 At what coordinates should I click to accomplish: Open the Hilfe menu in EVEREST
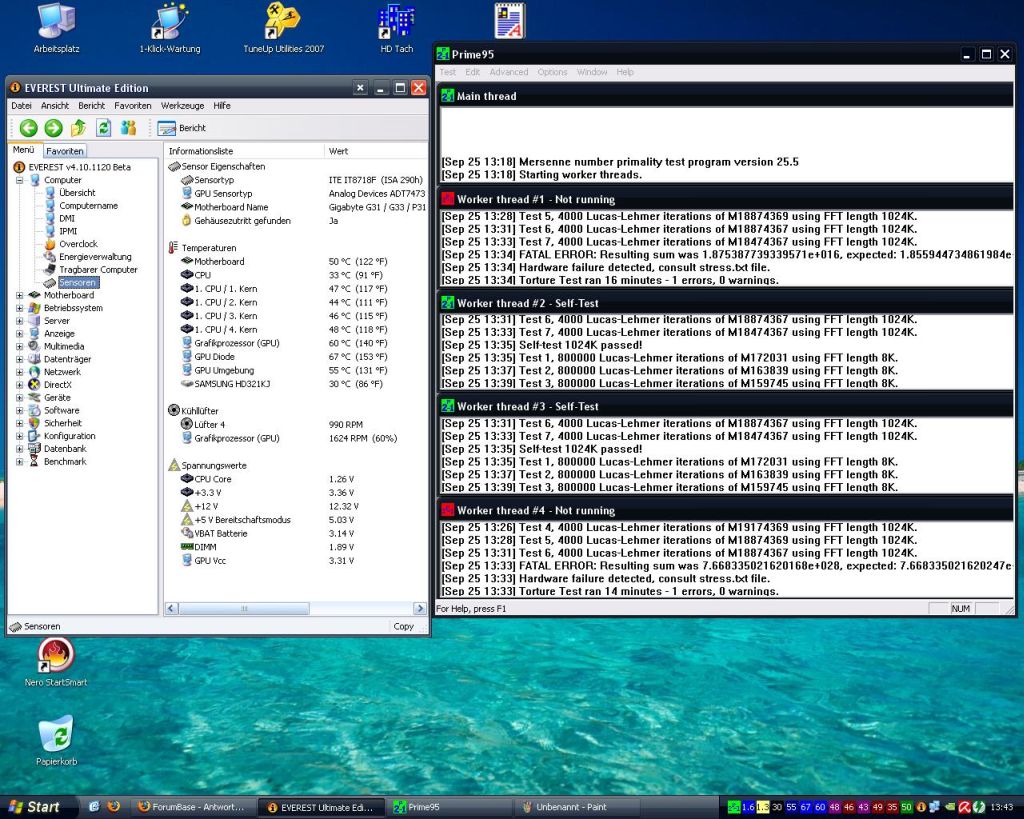(x=222, y=106)
